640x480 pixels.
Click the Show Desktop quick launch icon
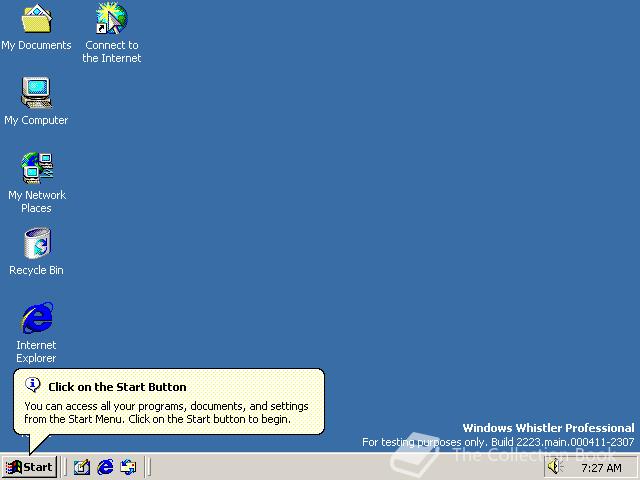82,467
